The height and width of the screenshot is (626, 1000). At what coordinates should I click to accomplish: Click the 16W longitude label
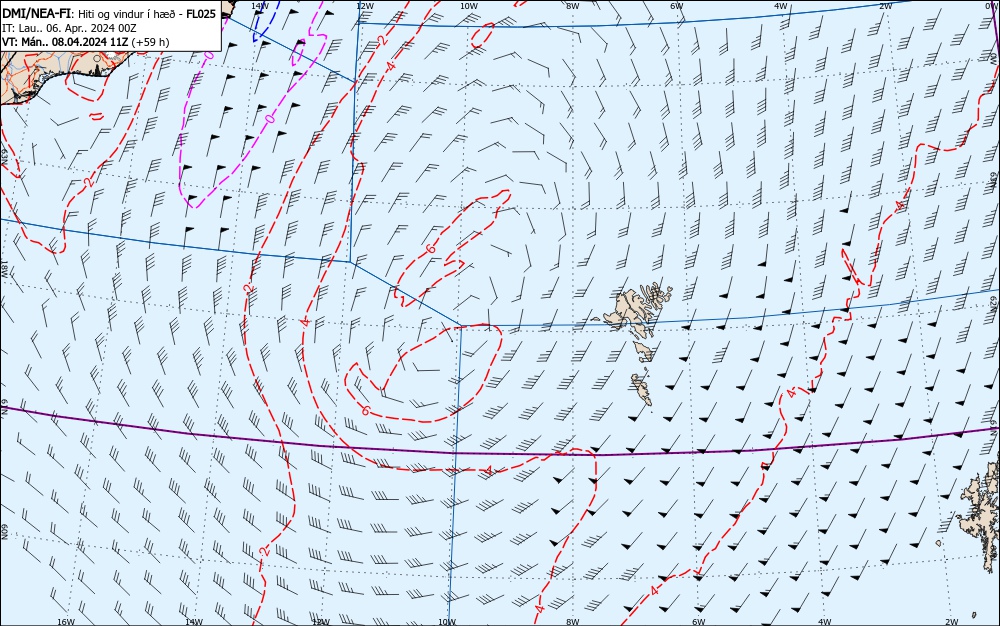pos(66,622)
